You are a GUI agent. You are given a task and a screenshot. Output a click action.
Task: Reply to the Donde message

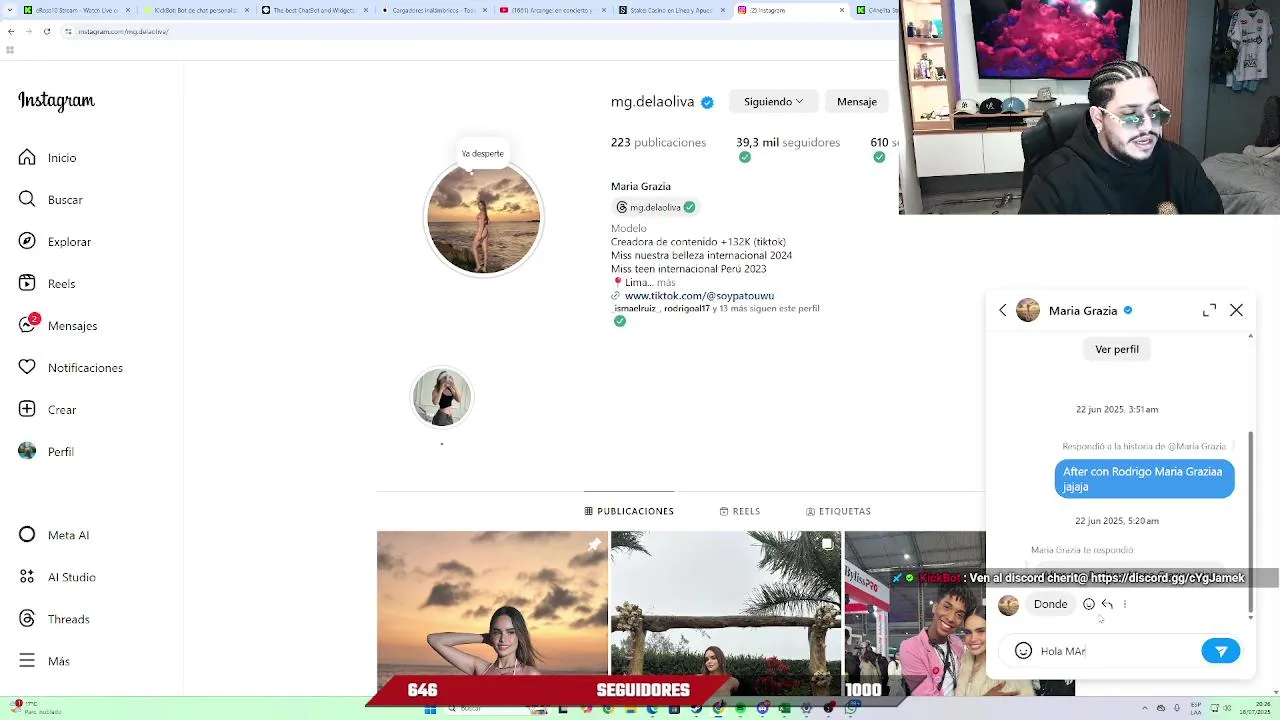tap(1107, 604)
